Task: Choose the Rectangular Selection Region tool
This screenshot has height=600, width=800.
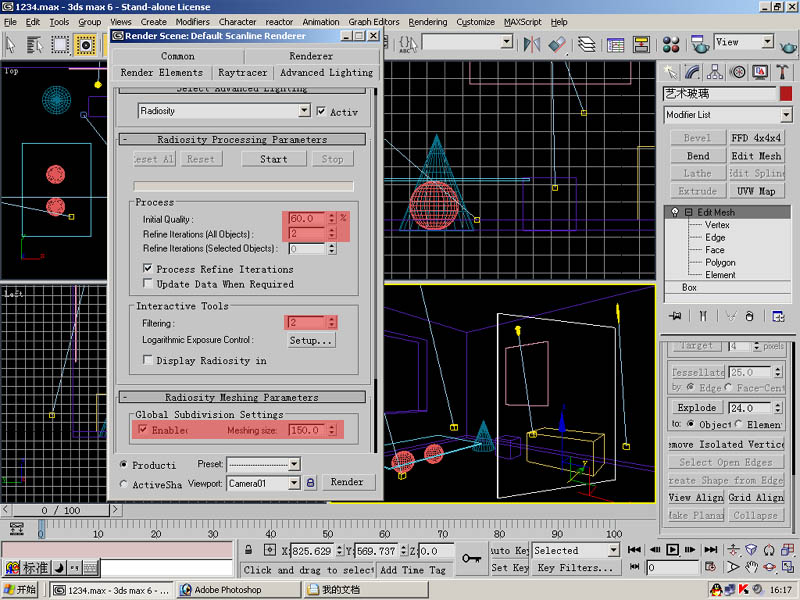Action: pos(60,44)
